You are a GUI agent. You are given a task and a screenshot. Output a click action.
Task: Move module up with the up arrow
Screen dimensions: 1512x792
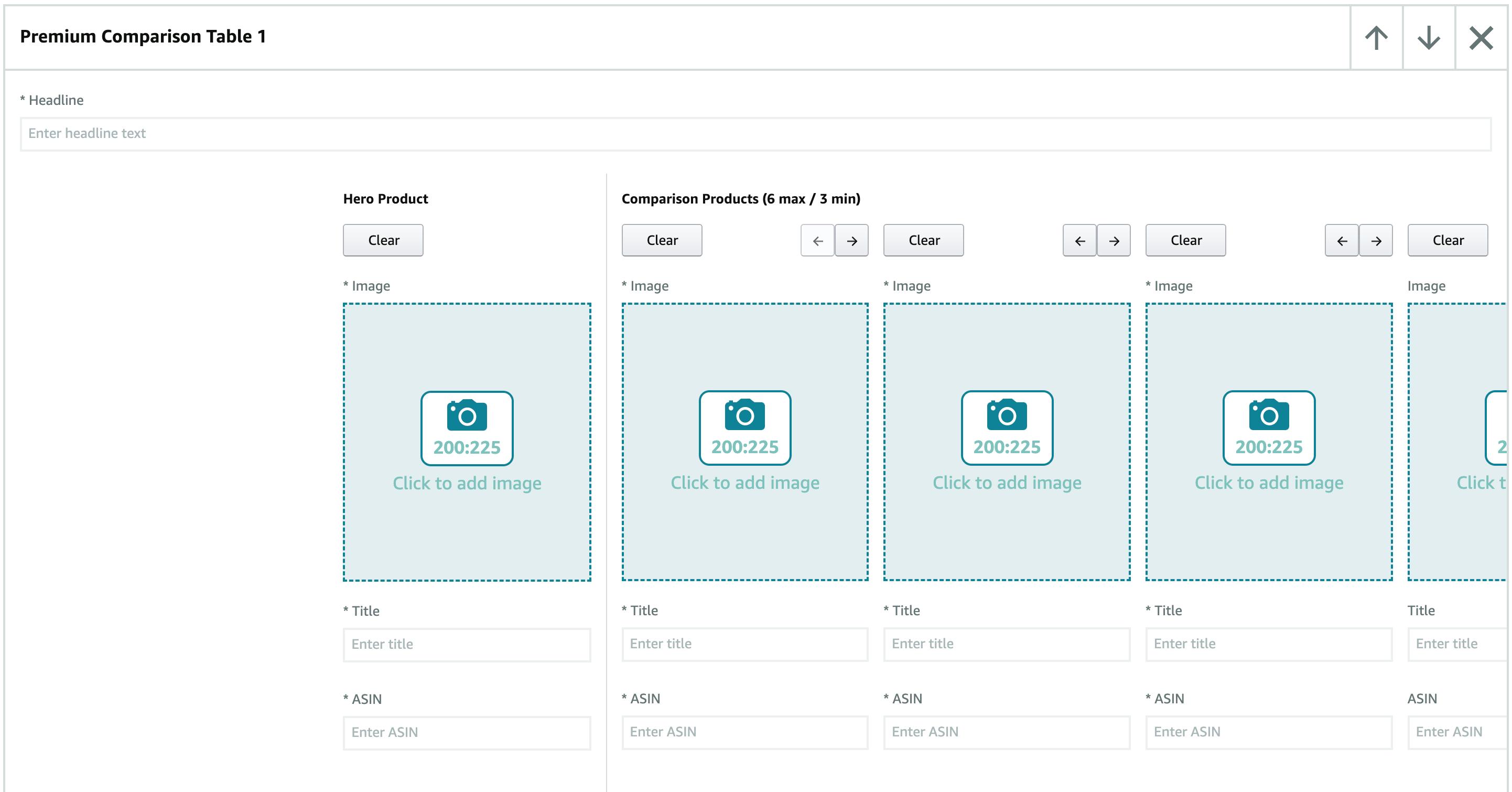click(x=1376, y=38)
